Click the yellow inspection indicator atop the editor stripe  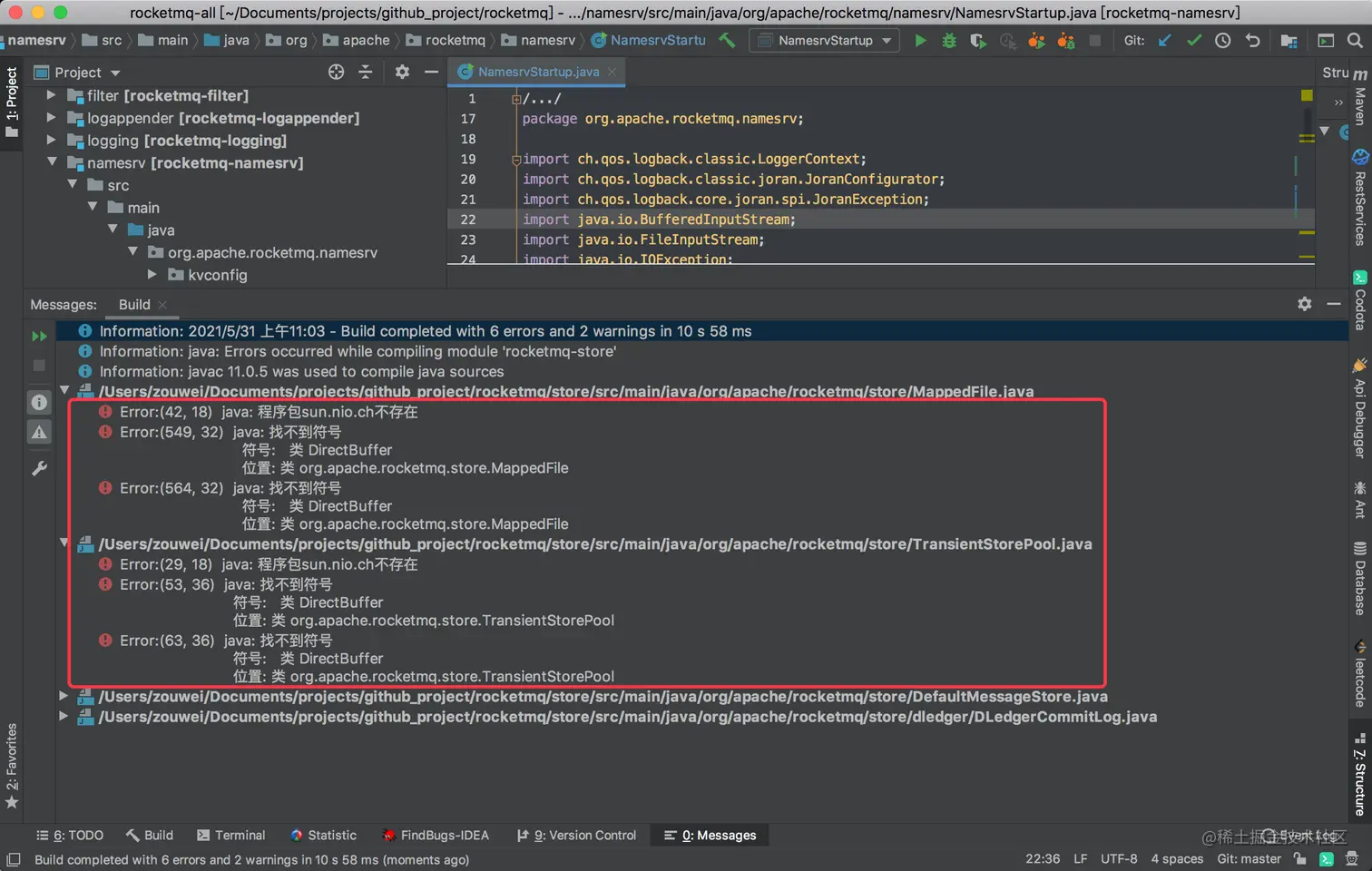(x=1307, y=95)
